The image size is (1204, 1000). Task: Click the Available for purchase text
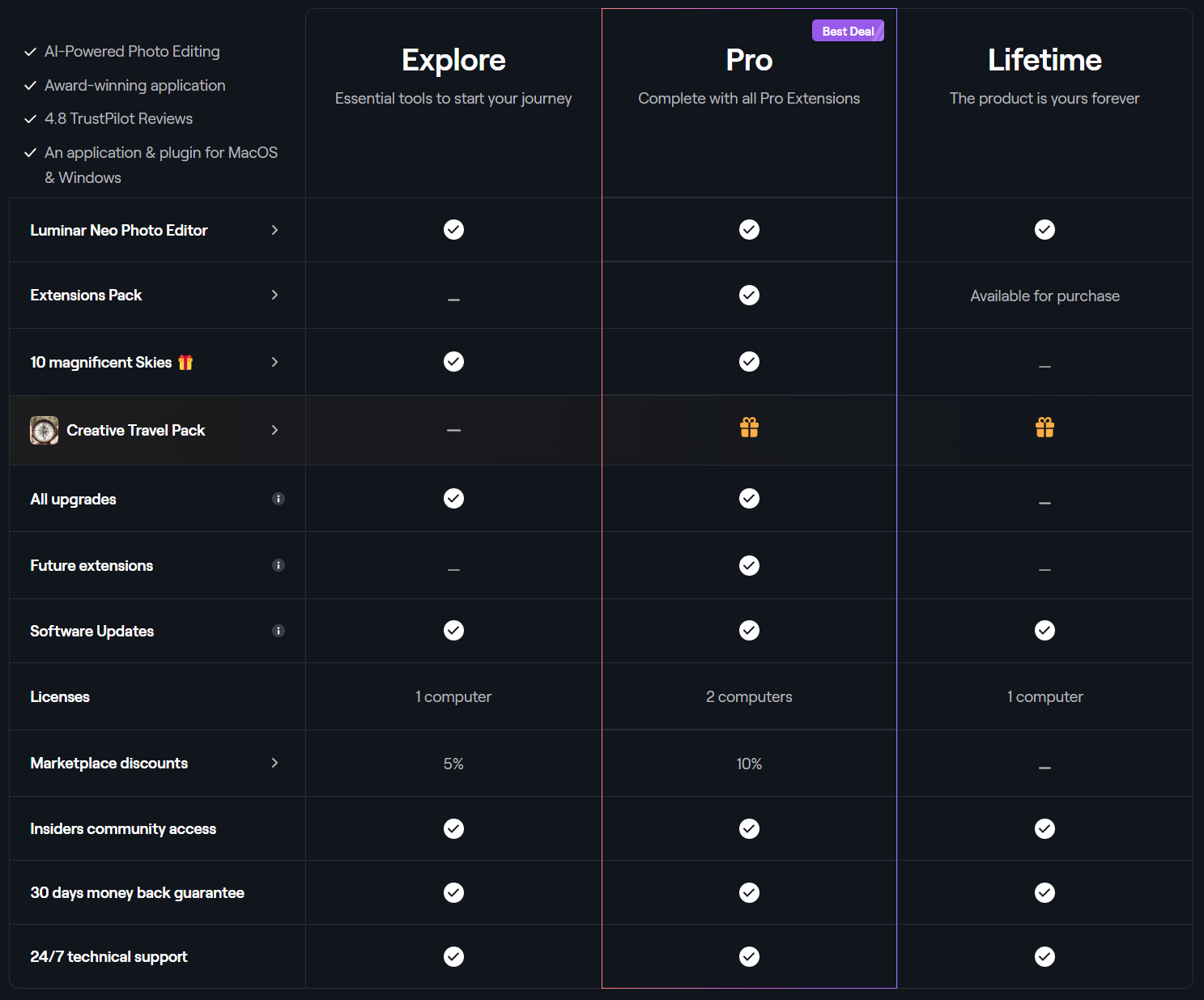click(1044, 296)
